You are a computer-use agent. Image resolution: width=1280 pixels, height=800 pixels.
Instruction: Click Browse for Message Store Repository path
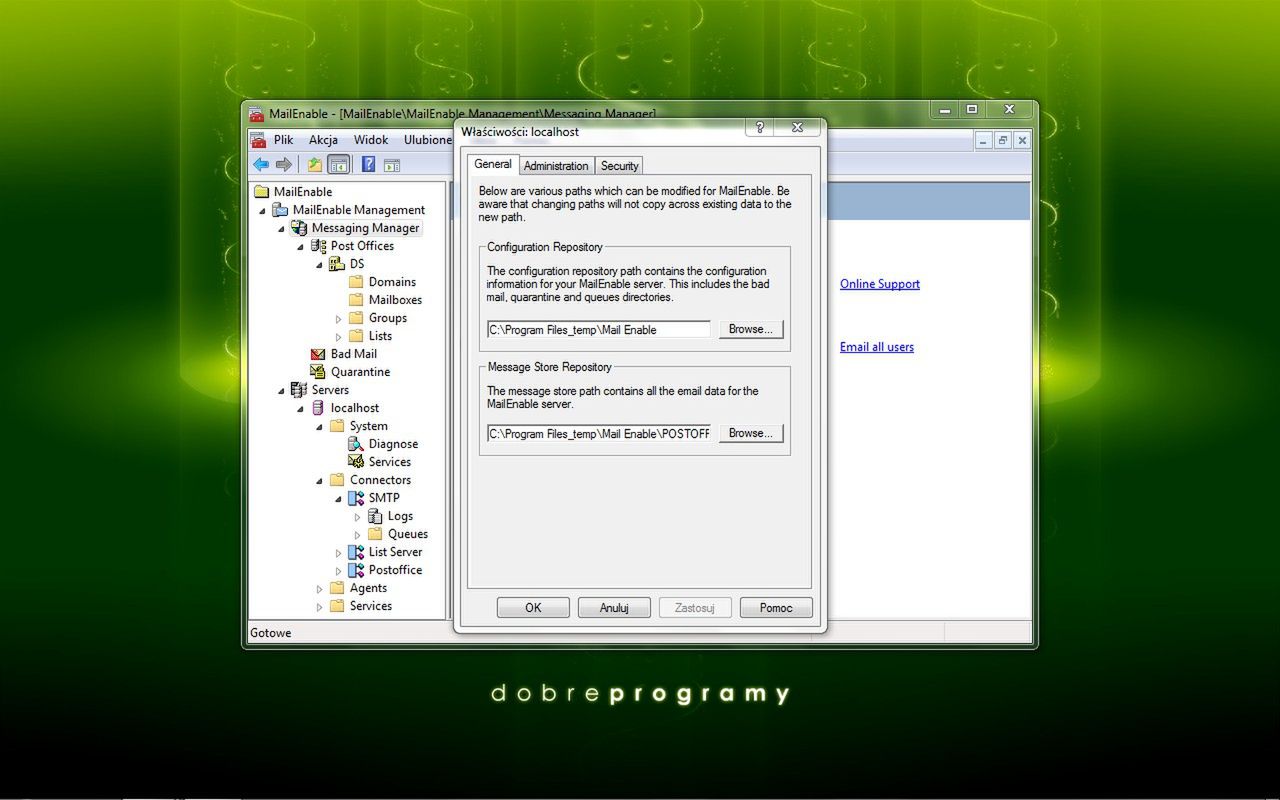751,433
